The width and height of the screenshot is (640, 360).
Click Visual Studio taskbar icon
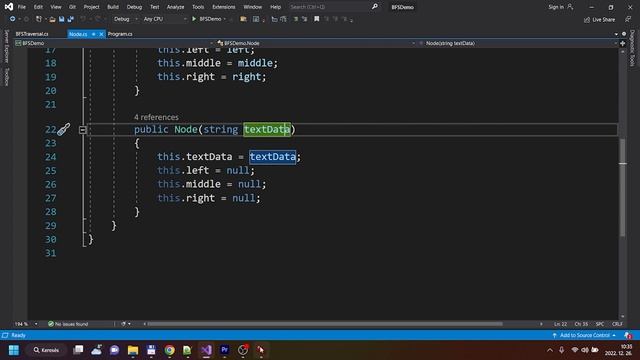coord(206,350)
